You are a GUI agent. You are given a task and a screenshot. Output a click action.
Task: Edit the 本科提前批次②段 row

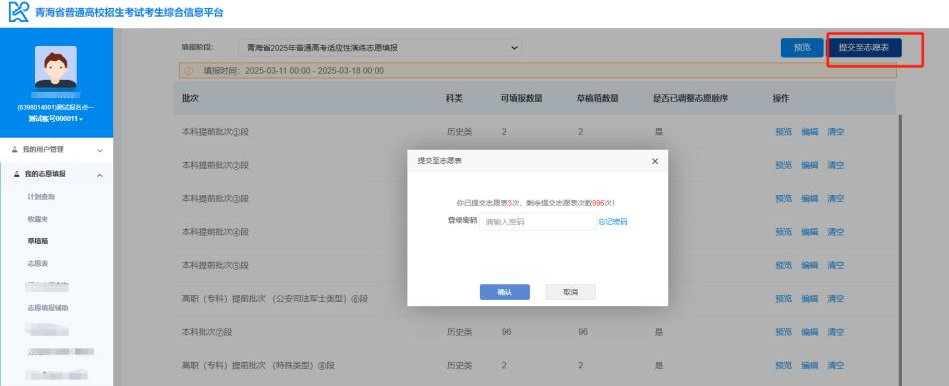click(809, 165)
